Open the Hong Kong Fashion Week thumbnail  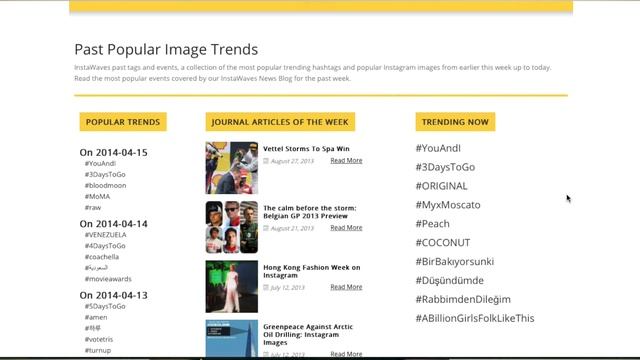coord(232,287)
